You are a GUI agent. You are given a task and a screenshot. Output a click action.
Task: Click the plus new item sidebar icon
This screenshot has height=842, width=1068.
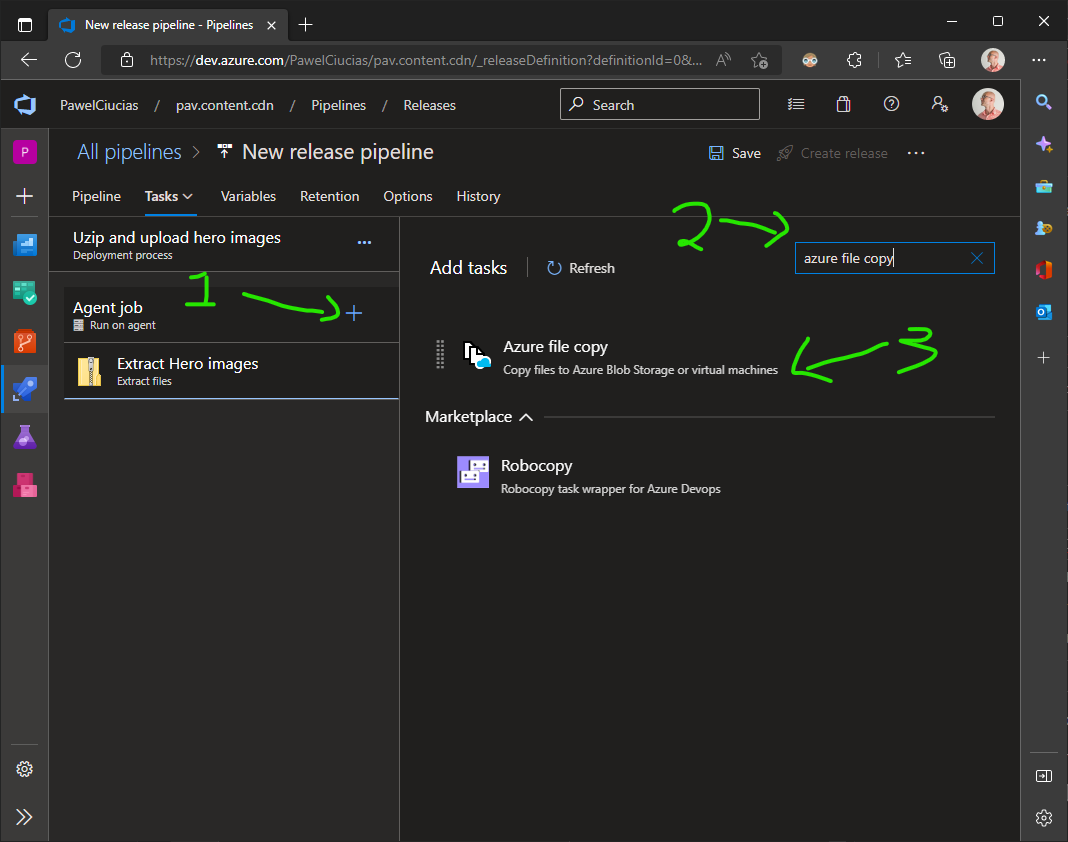(25, 196)
